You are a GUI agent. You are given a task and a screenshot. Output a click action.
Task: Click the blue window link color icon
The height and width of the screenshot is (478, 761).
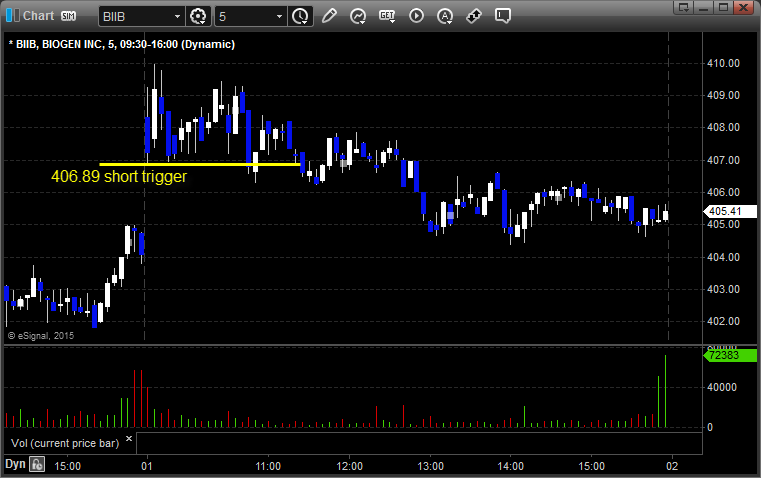point(9,16)
